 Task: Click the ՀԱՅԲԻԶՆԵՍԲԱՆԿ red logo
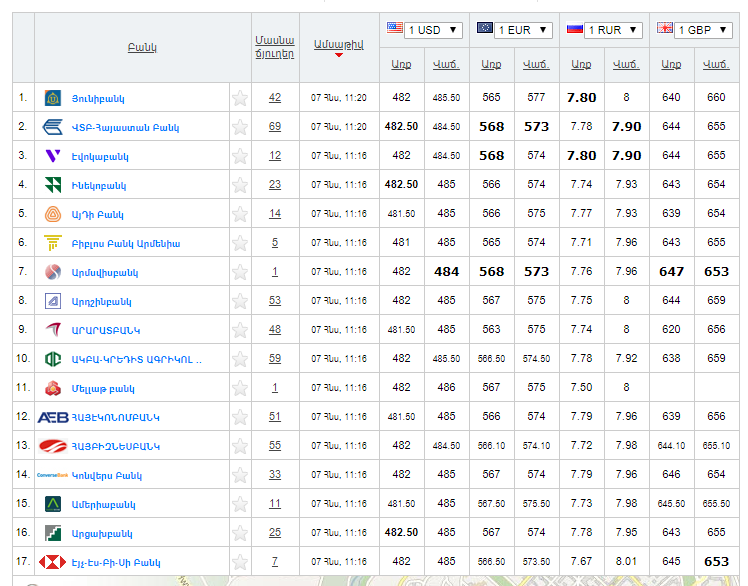pyautogui.click(x=52, y=446)
